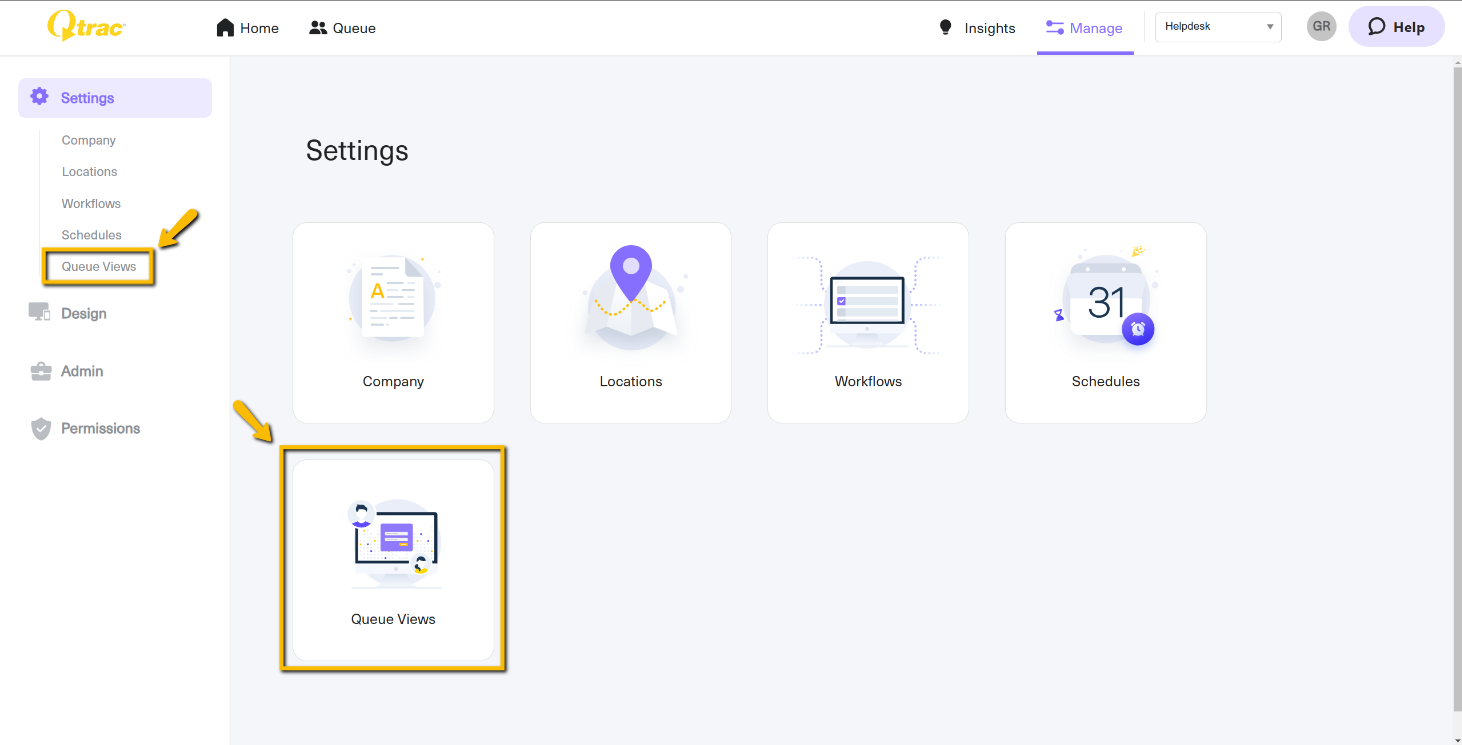Switch to the Manage tab

[x=1085, y=28]
